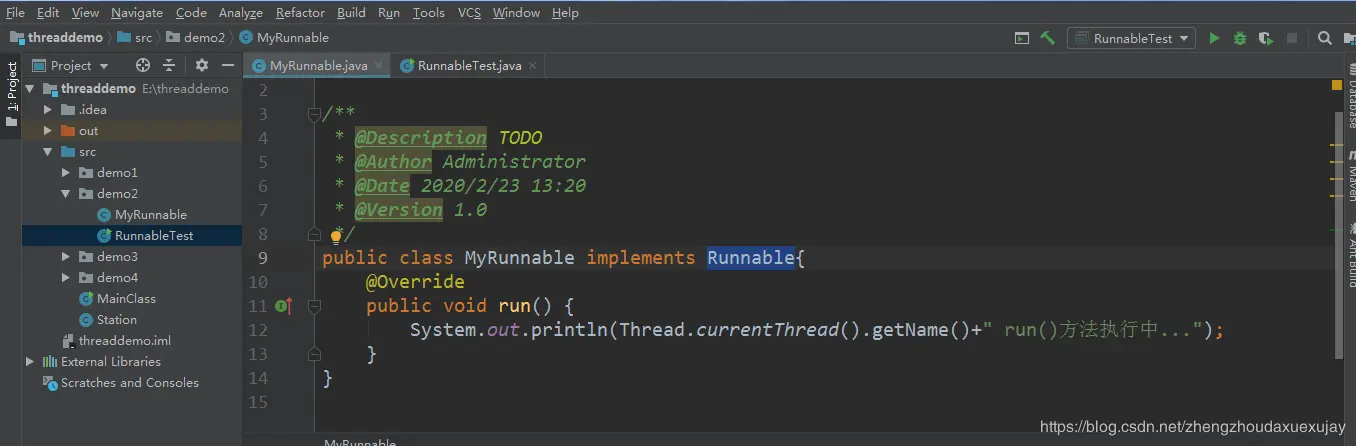Screen dimensions: 1356x446
Task: Run RunnableTest with the green play icon
Action: [x=1214, y=38]
